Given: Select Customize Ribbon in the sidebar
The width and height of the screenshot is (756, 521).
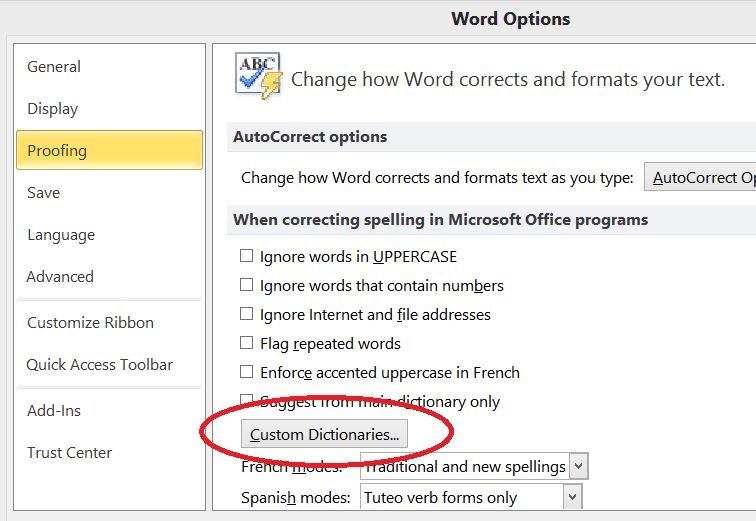Looking at the screenshot, I should click(x=91, y=323).
